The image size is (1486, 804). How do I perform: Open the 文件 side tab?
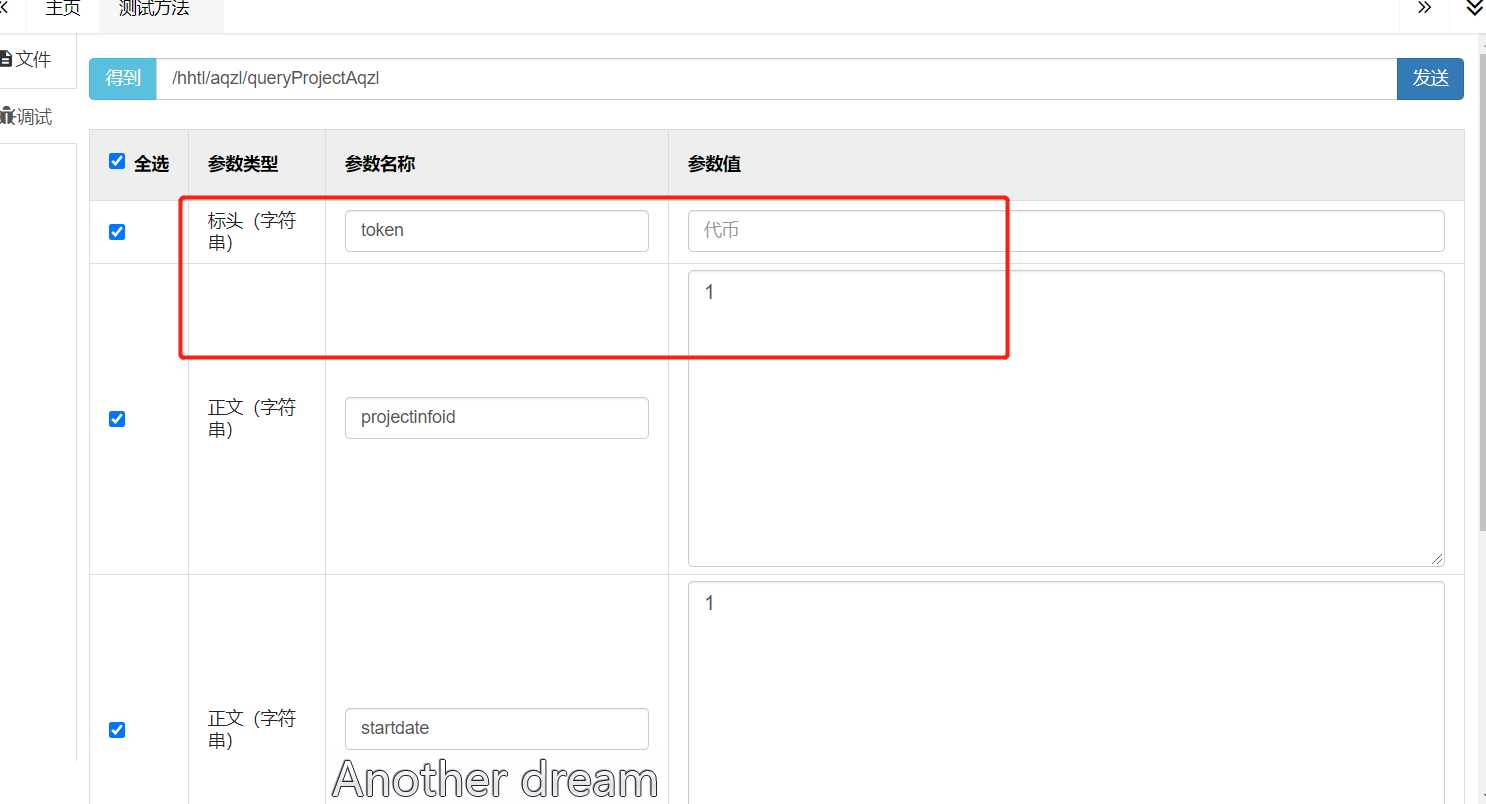32,60
